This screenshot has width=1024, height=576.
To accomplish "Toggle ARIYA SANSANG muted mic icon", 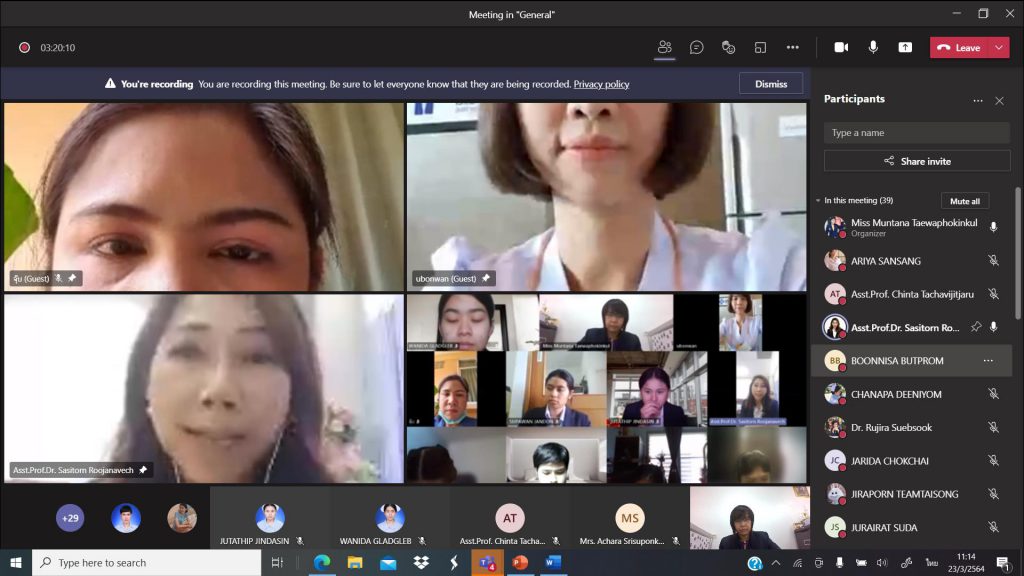I will 993,261.
